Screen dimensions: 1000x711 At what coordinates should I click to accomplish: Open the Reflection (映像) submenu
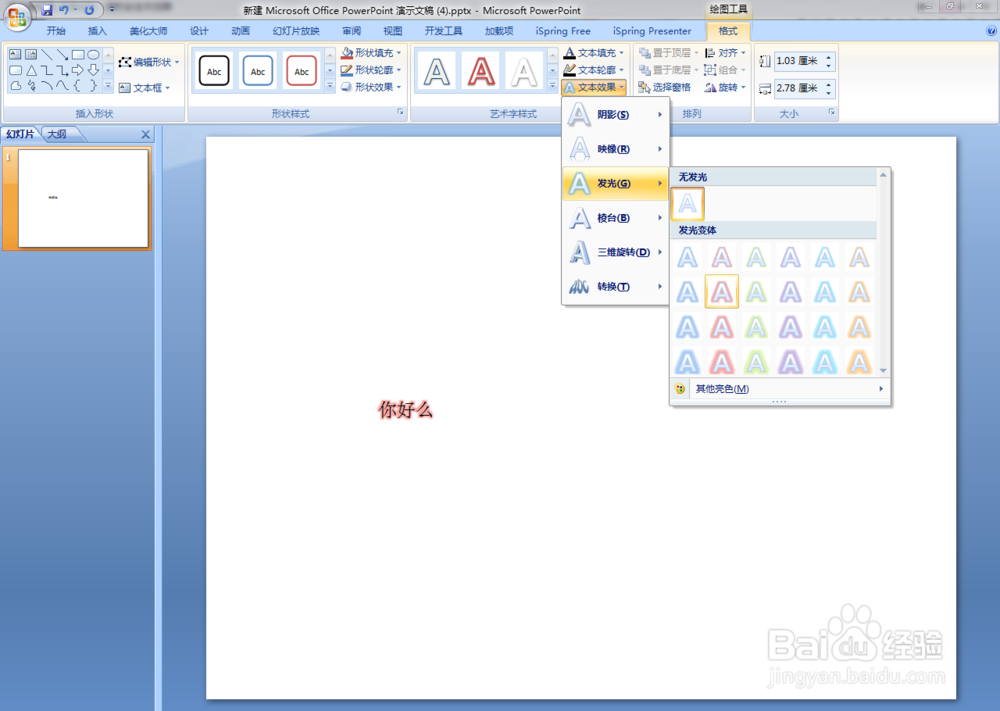615,149
